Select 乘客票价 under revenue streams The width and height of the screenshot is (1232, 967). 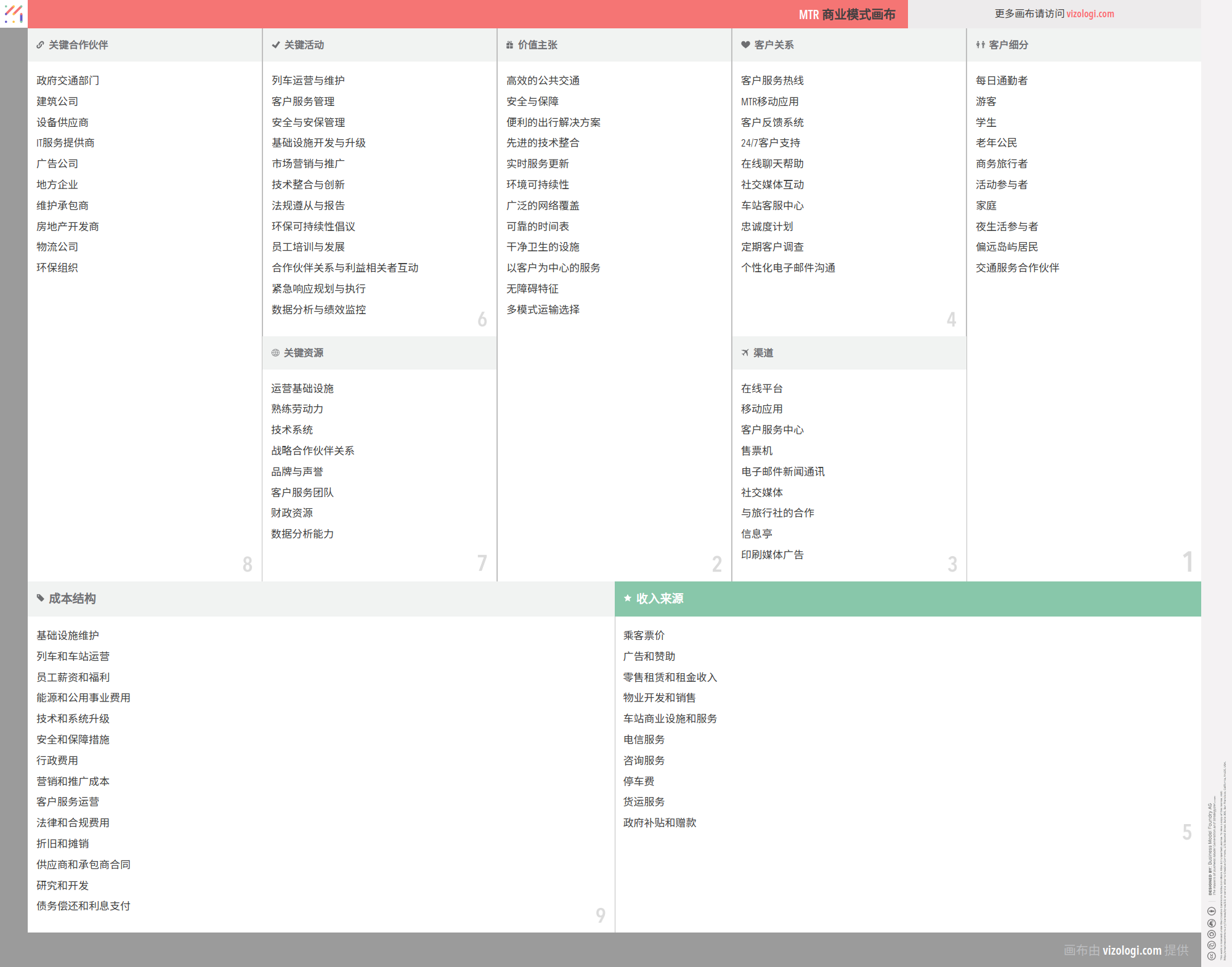click(644, 636)
